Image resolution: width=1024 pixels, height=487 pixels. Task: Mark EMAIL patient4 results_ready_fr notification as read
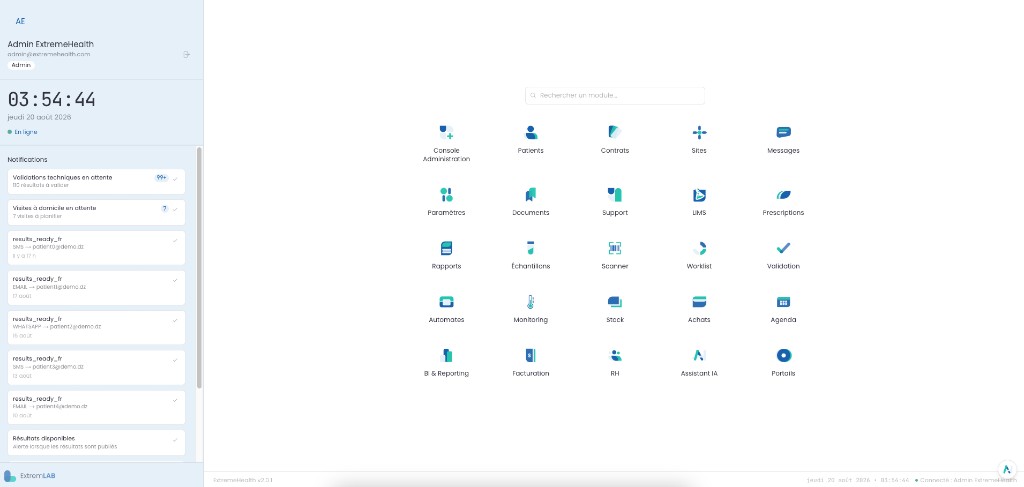click(x=175, y=400)
